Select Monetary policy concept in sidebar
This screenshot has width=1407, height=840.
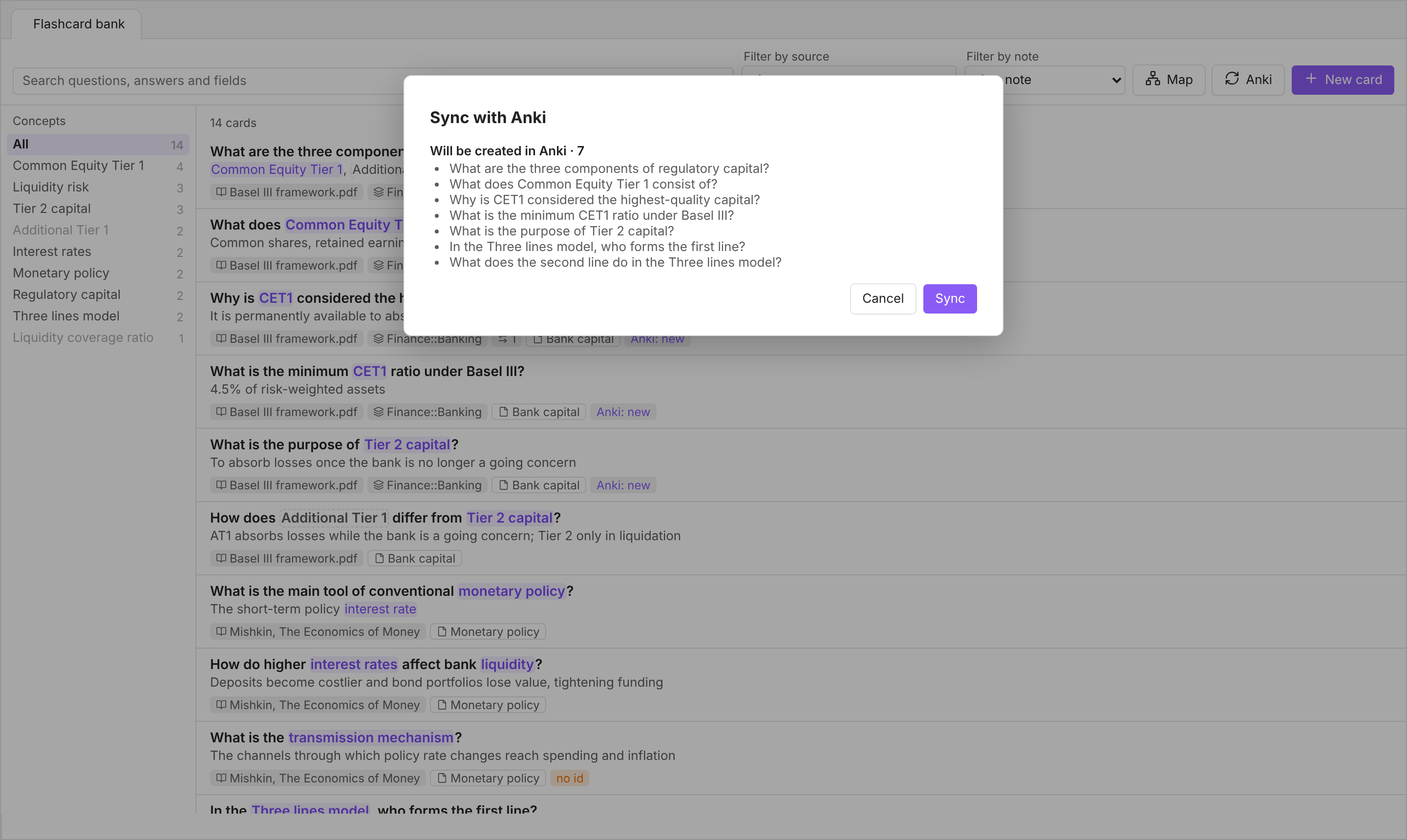pos(97,273)
